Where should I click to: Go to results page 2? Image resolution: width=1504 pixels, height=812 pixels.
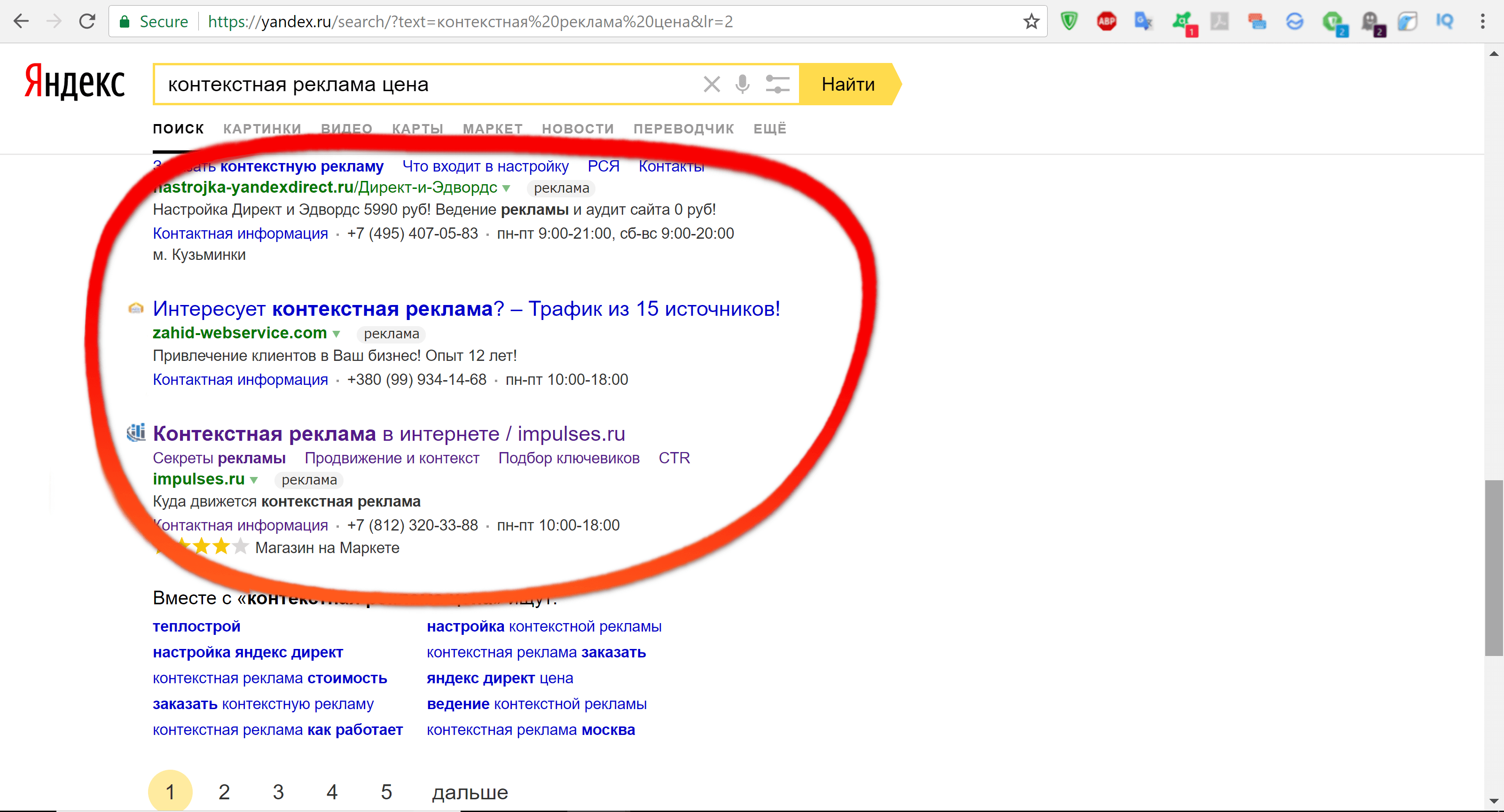[224, 792]
